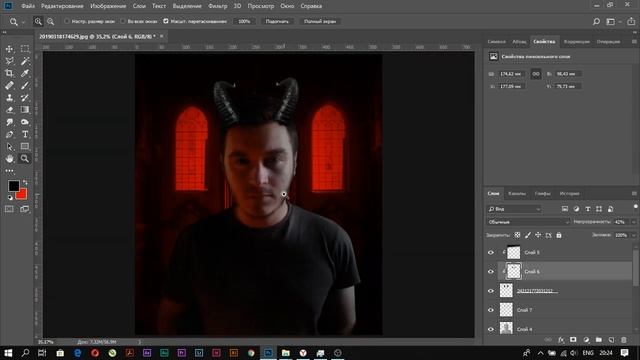Open Properties panel menu
The width and height of the screenshot is (640, 360).
click(634, 42)
